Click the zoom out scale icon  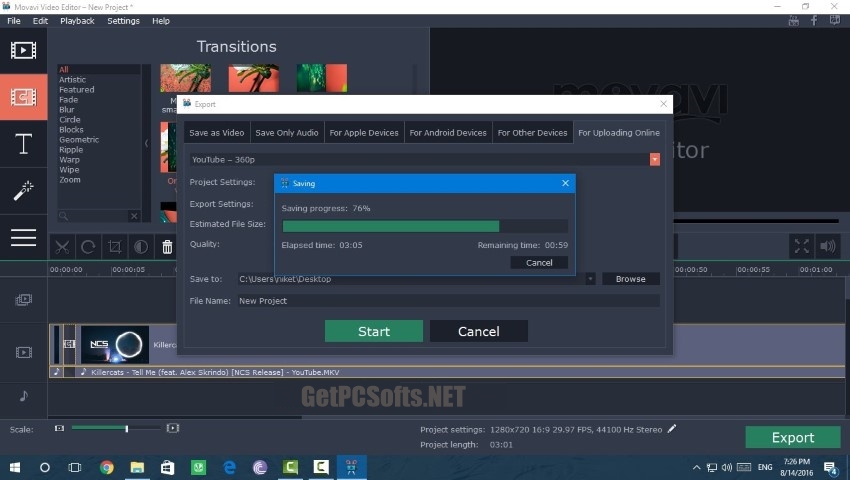click(59, 428)
